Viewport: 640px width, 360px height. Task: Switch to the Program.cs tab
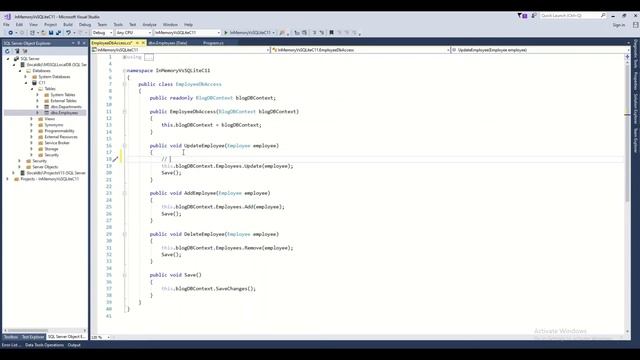pos(213,43)
